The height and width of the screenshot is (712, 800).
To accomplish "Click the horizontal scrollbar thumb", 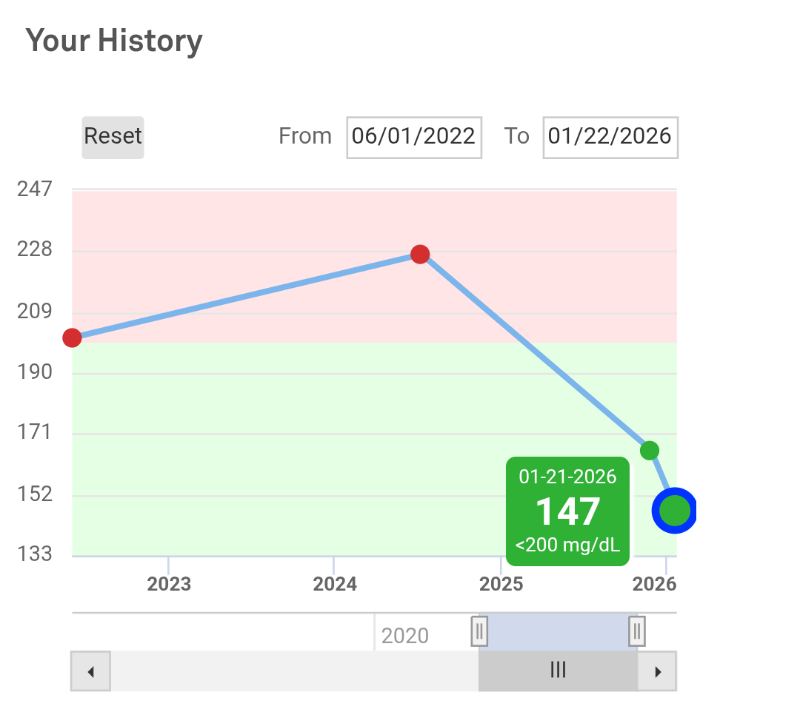I will pyautogui.click(x=558, y=671).
